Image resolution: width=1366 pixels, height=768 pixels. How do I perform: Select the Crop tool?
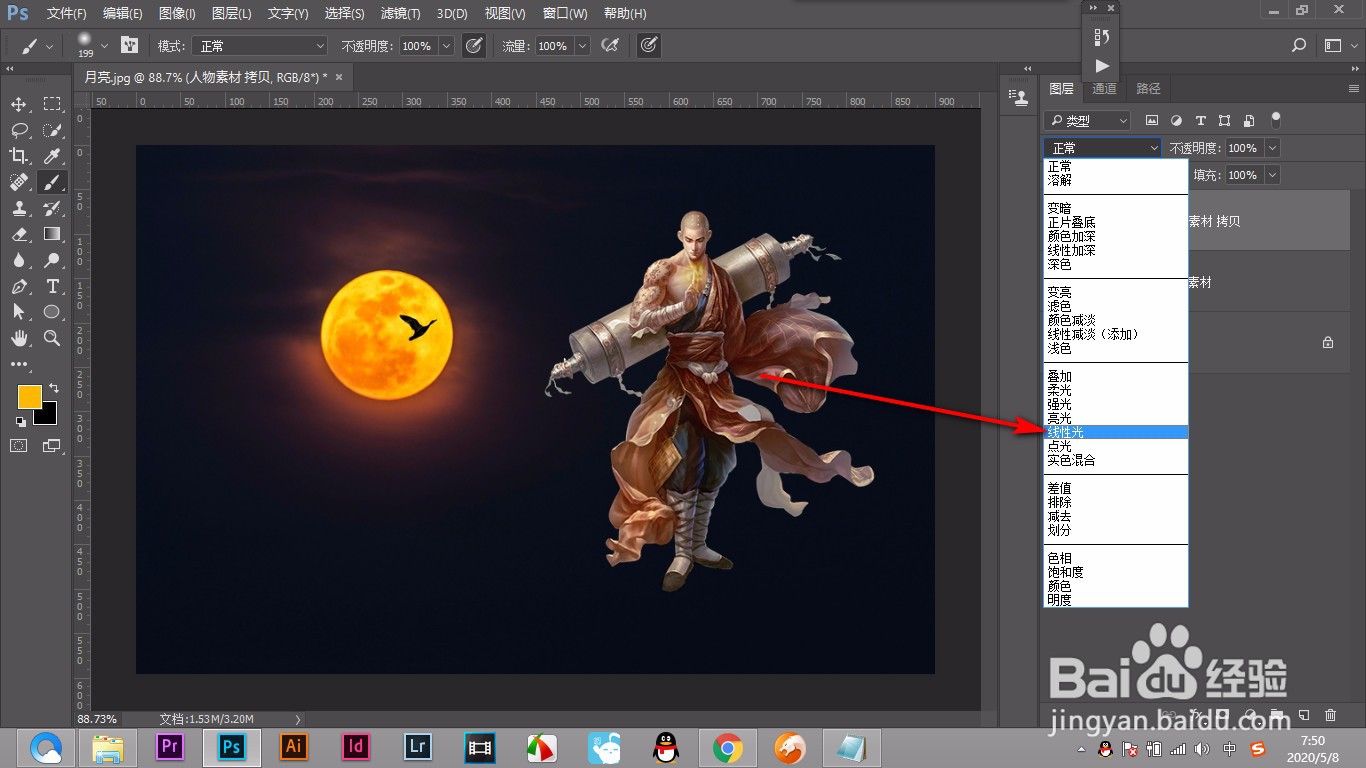click(19, 156)
